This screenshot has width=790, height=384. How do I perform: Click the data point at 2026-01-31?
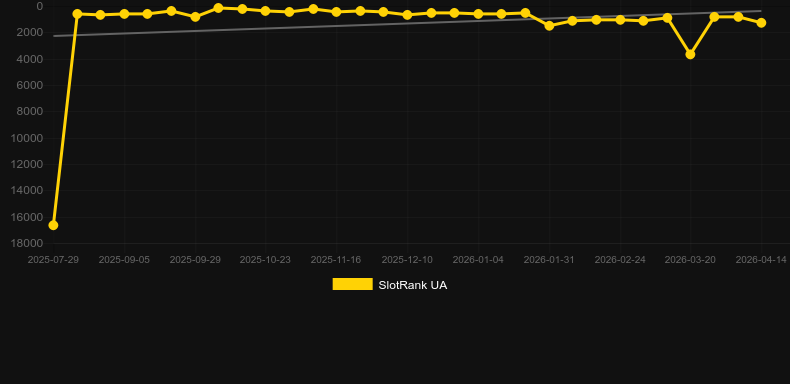pyautogui.click(x=549, y=25)
